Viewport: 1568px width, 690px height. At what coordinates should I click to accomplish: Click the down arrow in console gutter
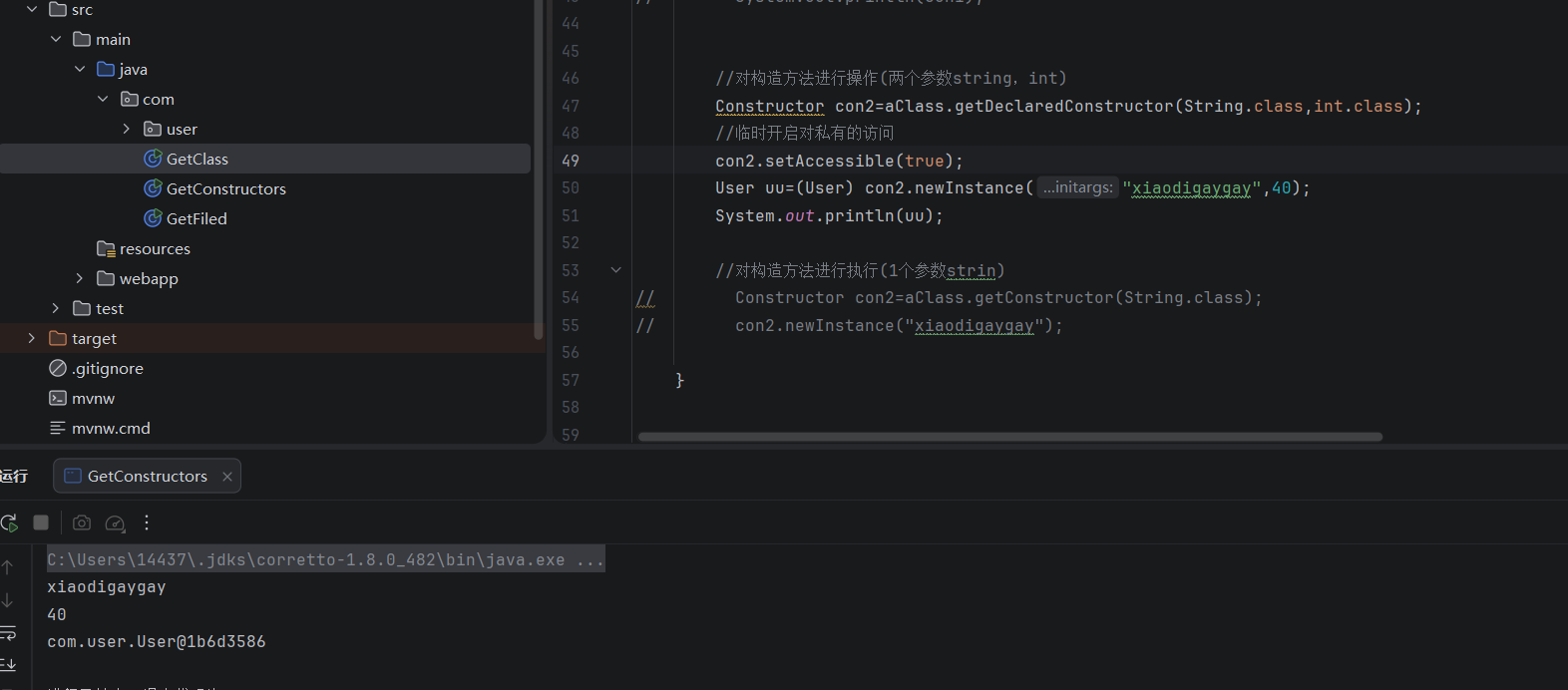coord(7,600)
